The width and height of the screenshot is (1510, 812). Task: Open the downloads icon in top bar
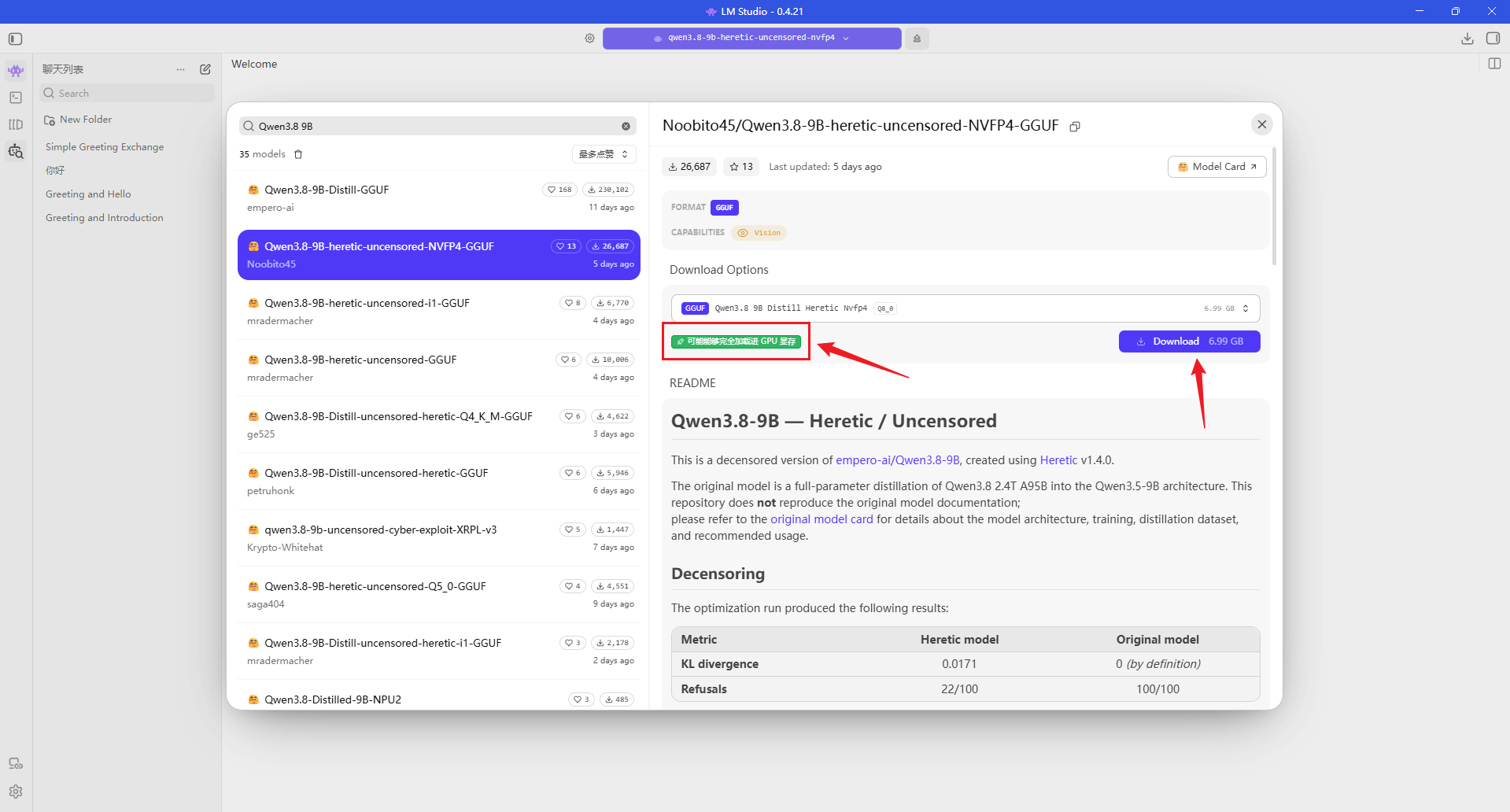[1468, 39]
